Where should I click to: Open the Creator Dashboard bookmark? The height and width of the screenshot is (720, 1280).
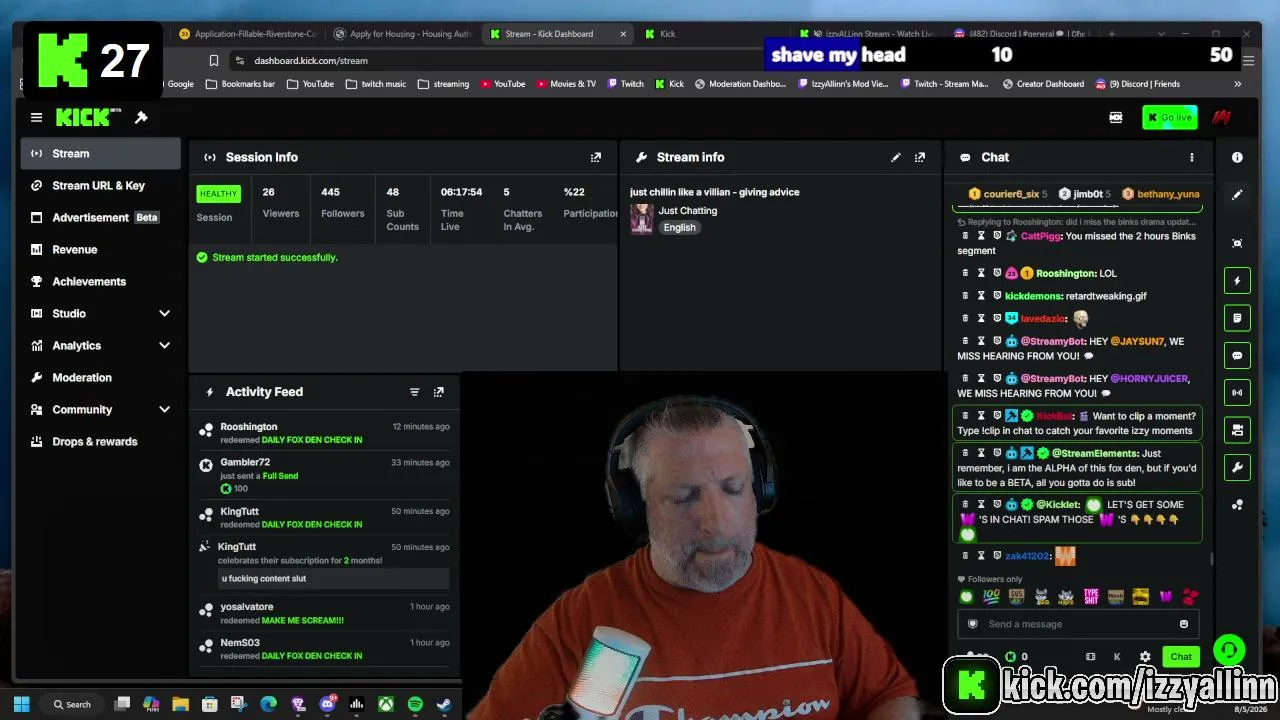pyautogui.click(x=1042, y=84)
